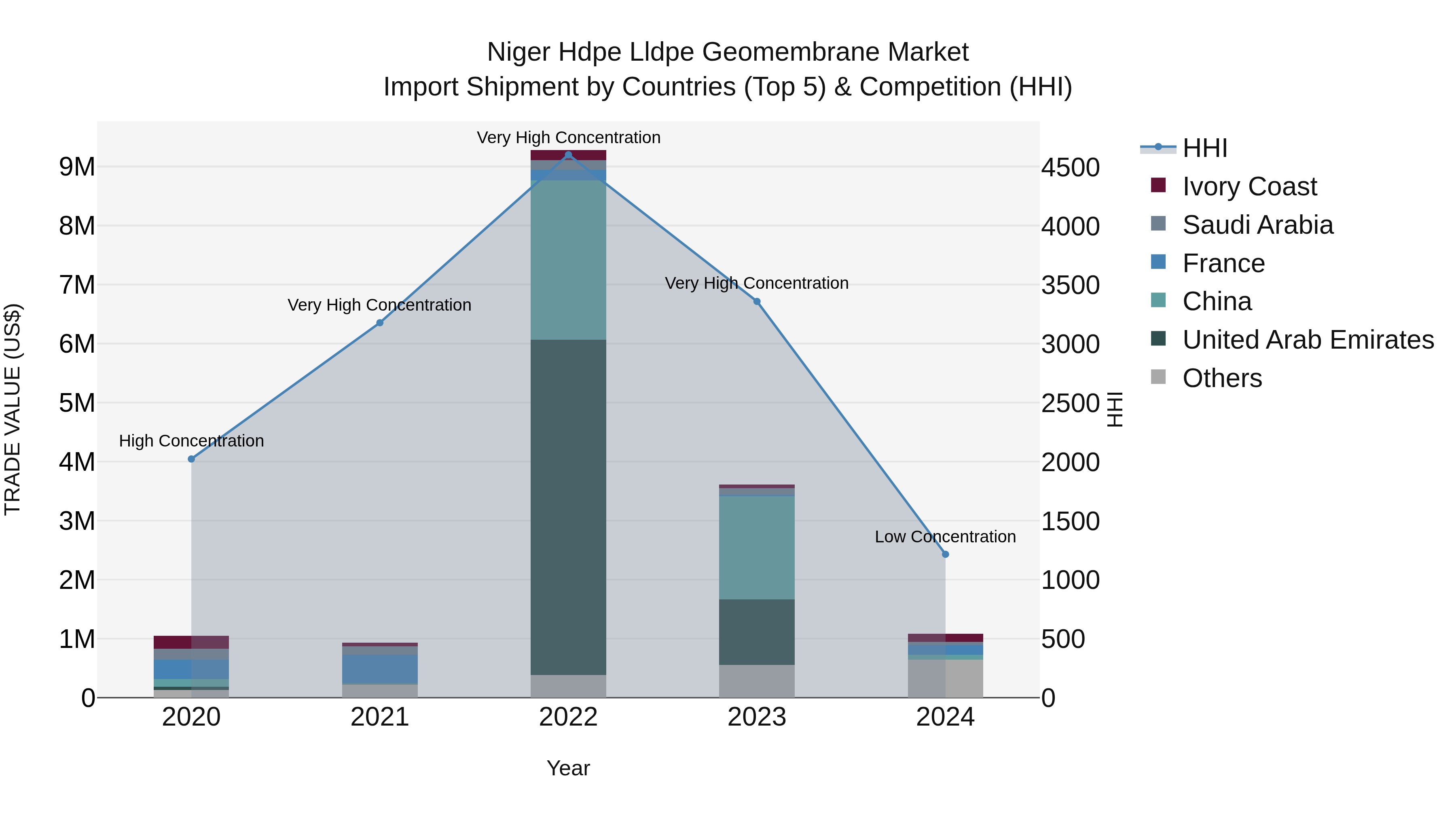Click the 'Low Concentration' annotation at 2024
The width and height of the screenshot is (1456, 819).
946,536
